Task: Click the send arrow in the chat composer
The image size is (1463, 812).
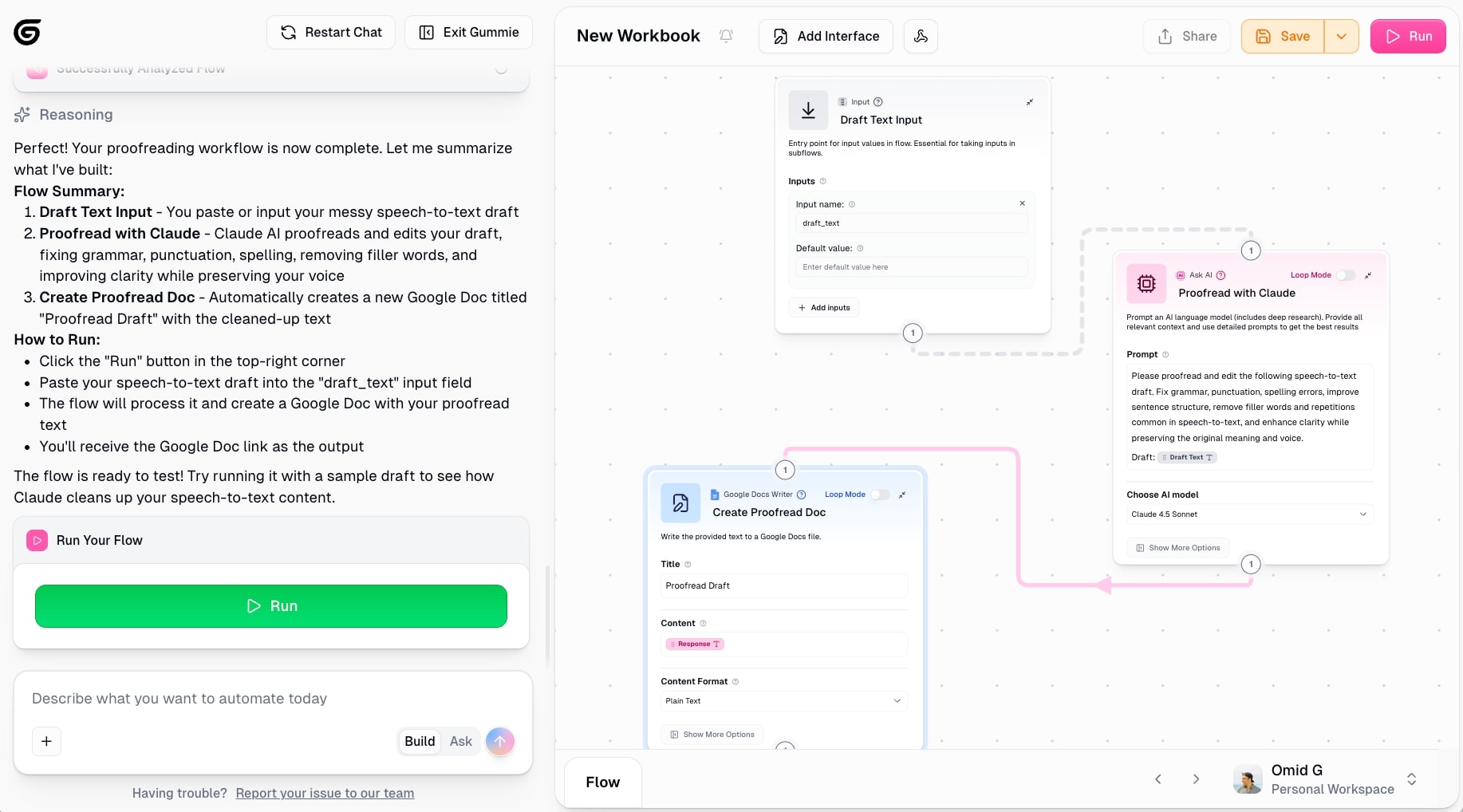Action: (500, 741)
